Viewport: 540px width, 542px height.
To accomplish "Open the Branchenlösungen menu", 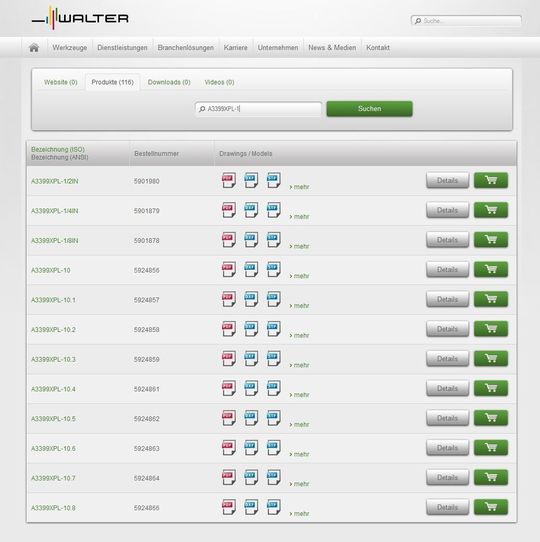I will coord(186,48).
